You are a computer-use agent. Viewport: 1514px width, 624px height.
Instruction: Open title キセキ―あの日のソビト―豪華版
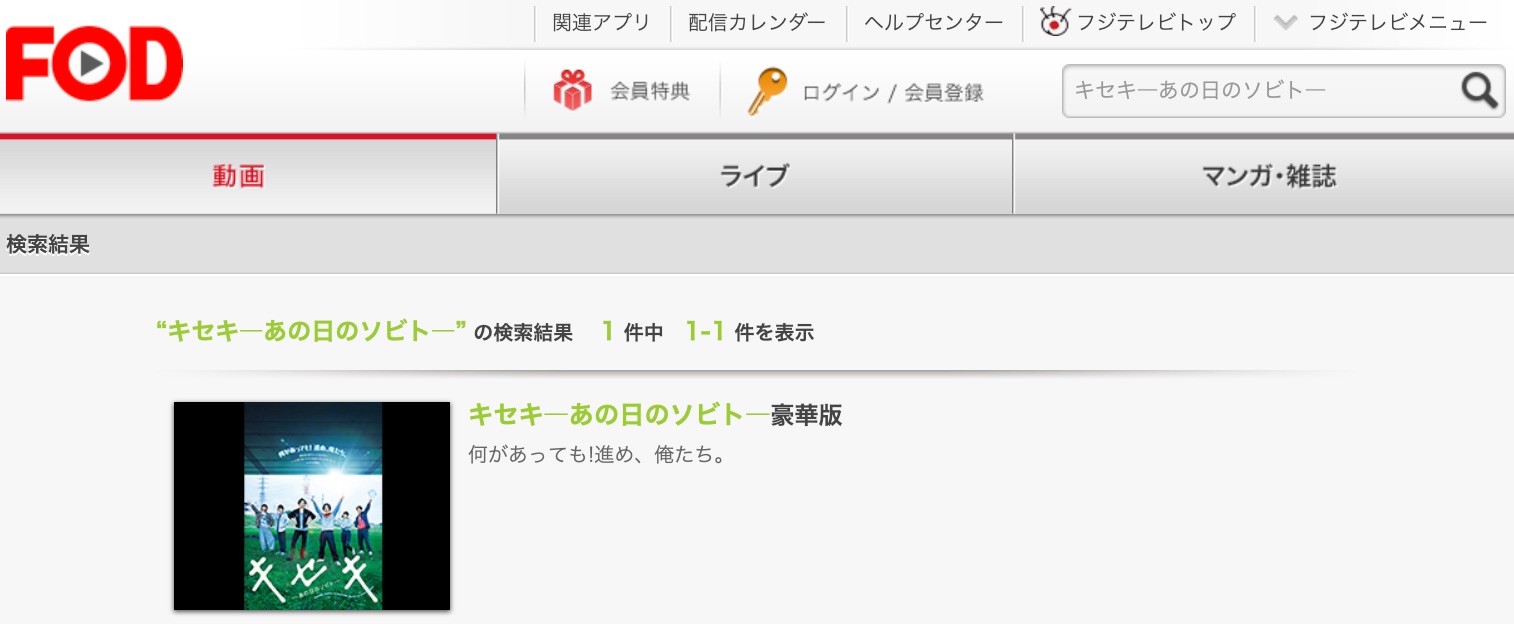[x=655, y=415]
